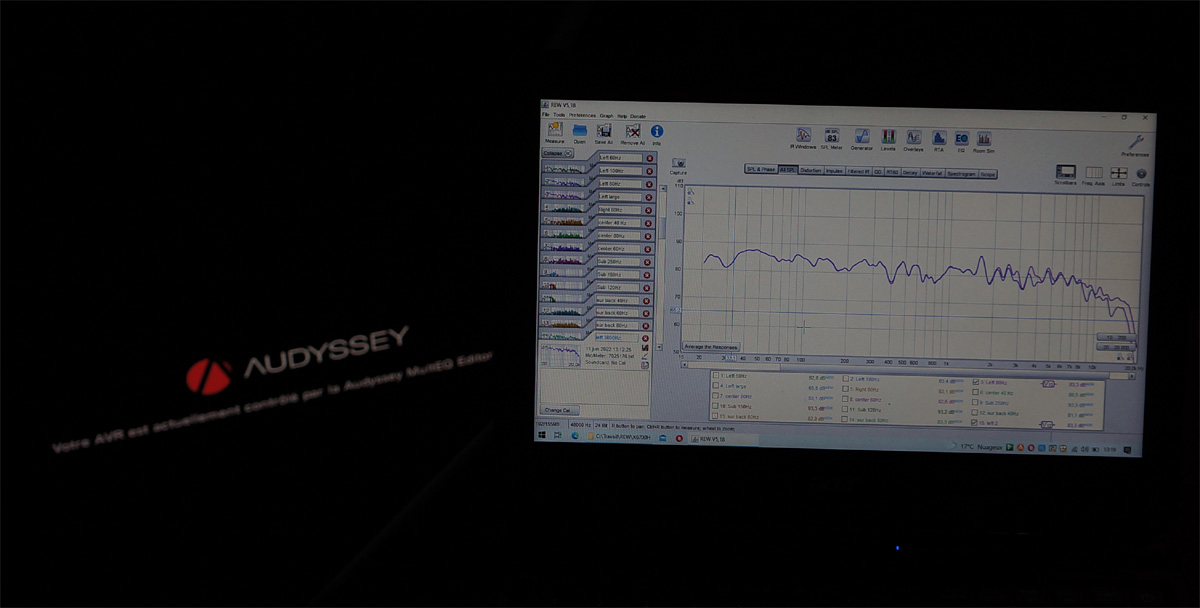Open Preferences via wrench icon
1200x608 pixels.
point(1135,141)
